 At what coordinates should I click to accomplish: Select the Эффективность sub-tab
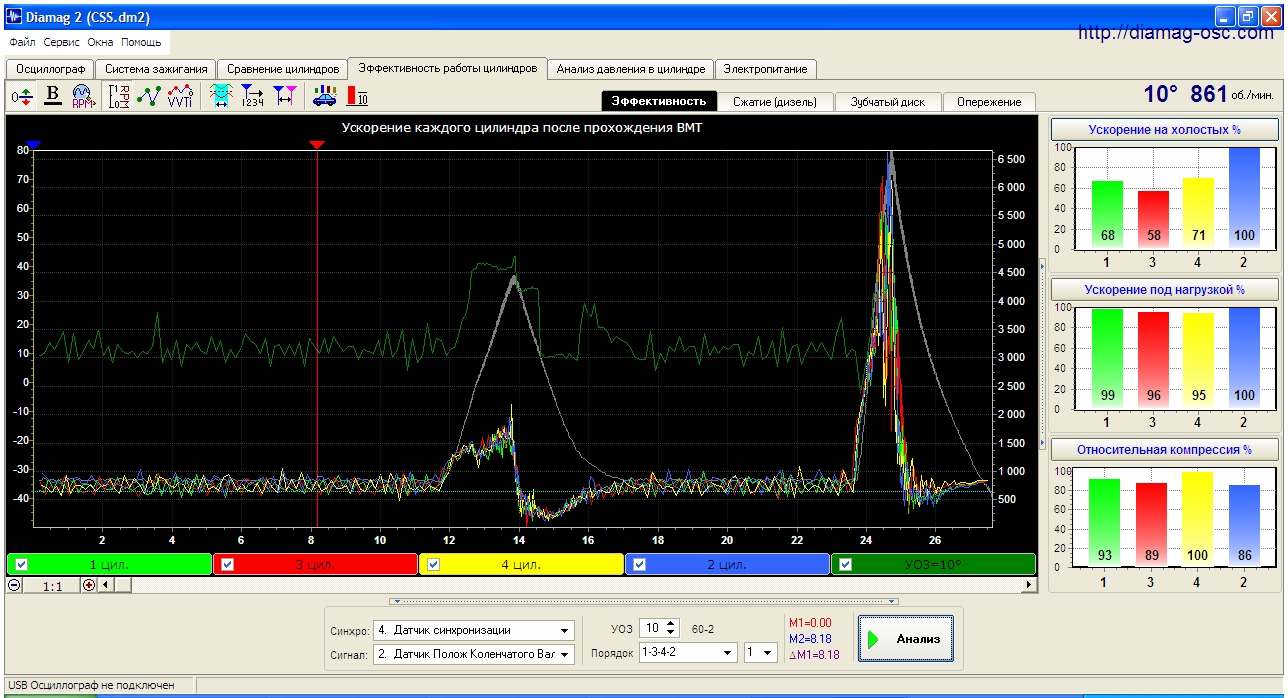659,101
